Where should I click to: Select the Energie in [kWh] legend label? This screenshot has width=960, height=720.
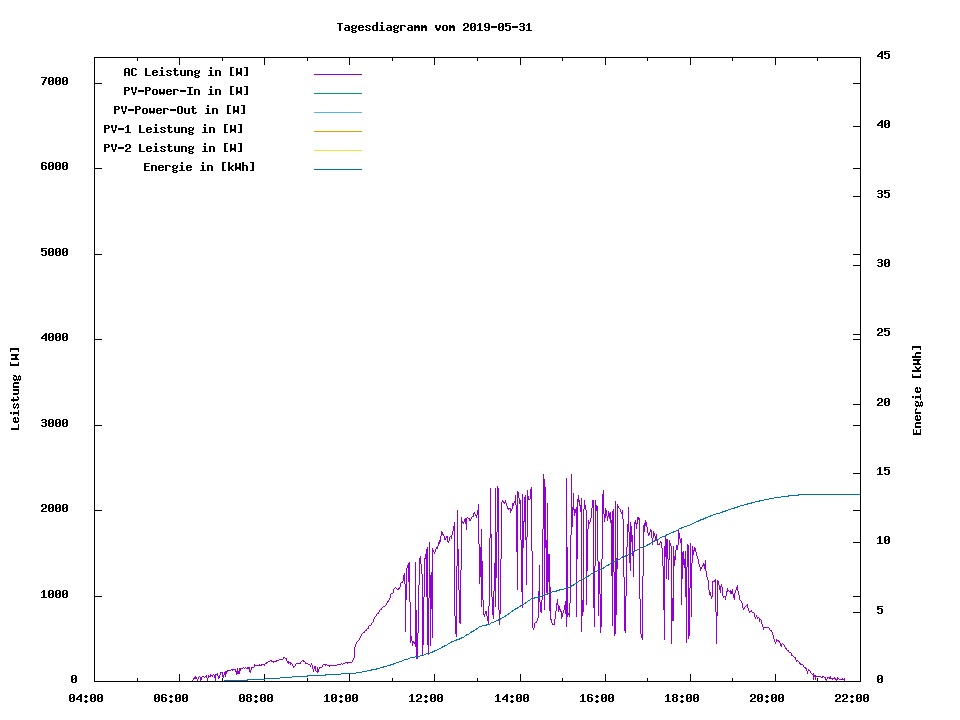tap(199, 168)
